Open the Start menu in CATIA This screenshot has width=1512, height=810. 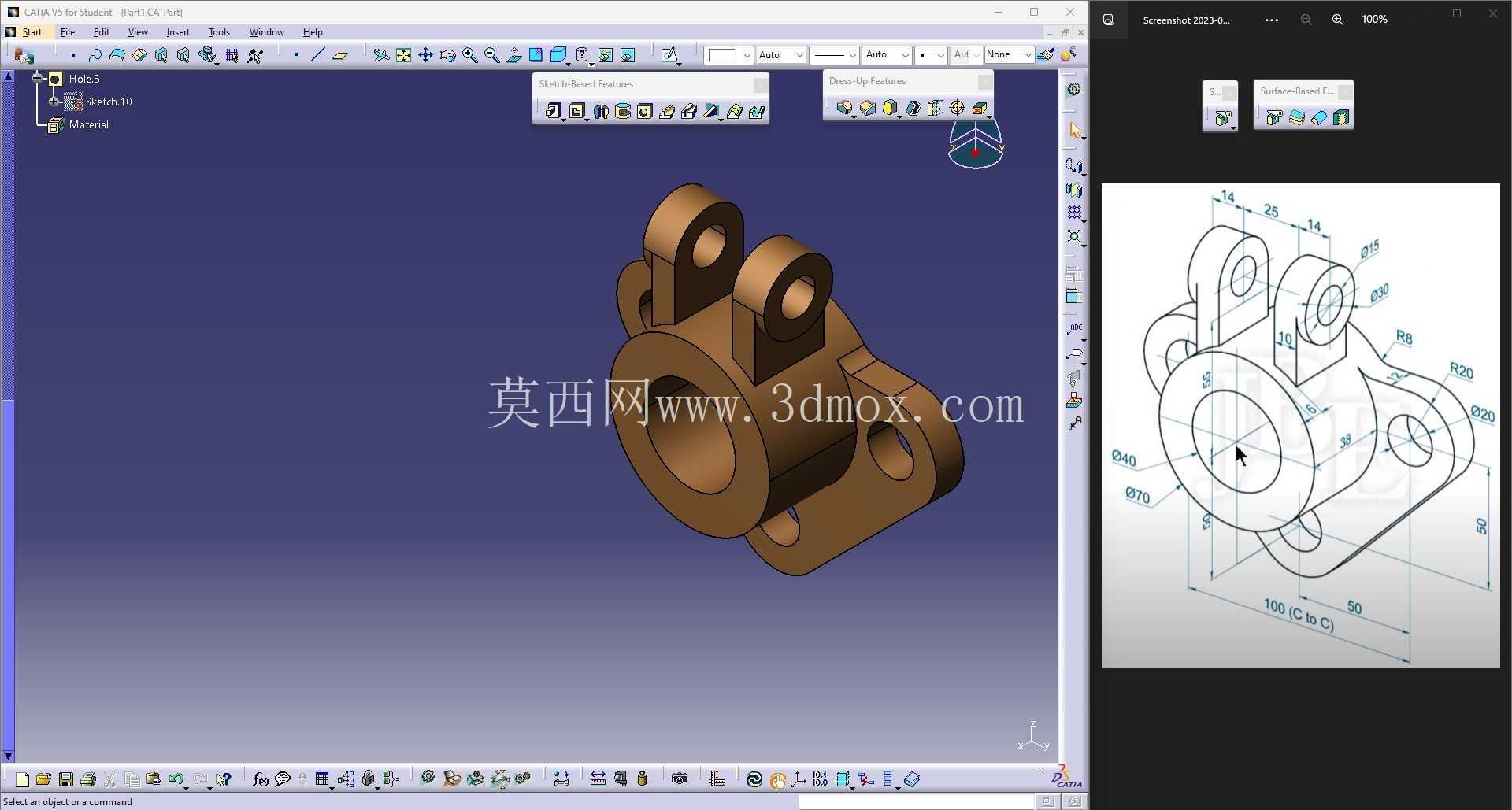pos(32,32)
